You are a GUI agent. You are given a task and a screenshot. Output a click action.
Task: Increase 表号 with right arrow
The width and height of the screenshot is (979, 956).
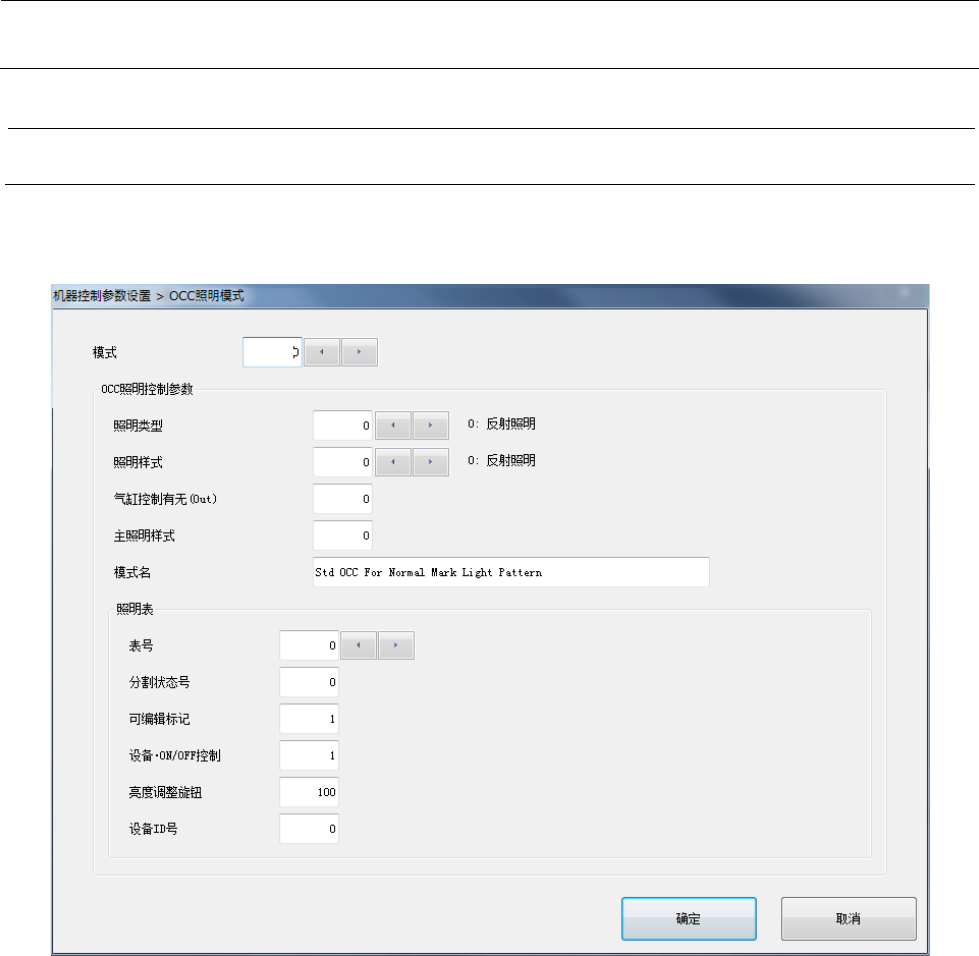point(396,646)
